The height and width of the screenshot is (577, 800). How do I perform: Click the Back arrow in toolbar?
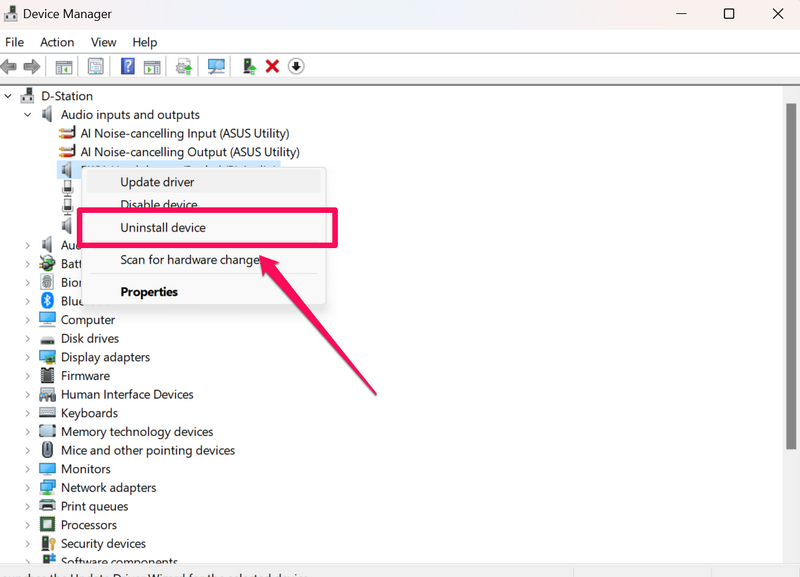10,67
